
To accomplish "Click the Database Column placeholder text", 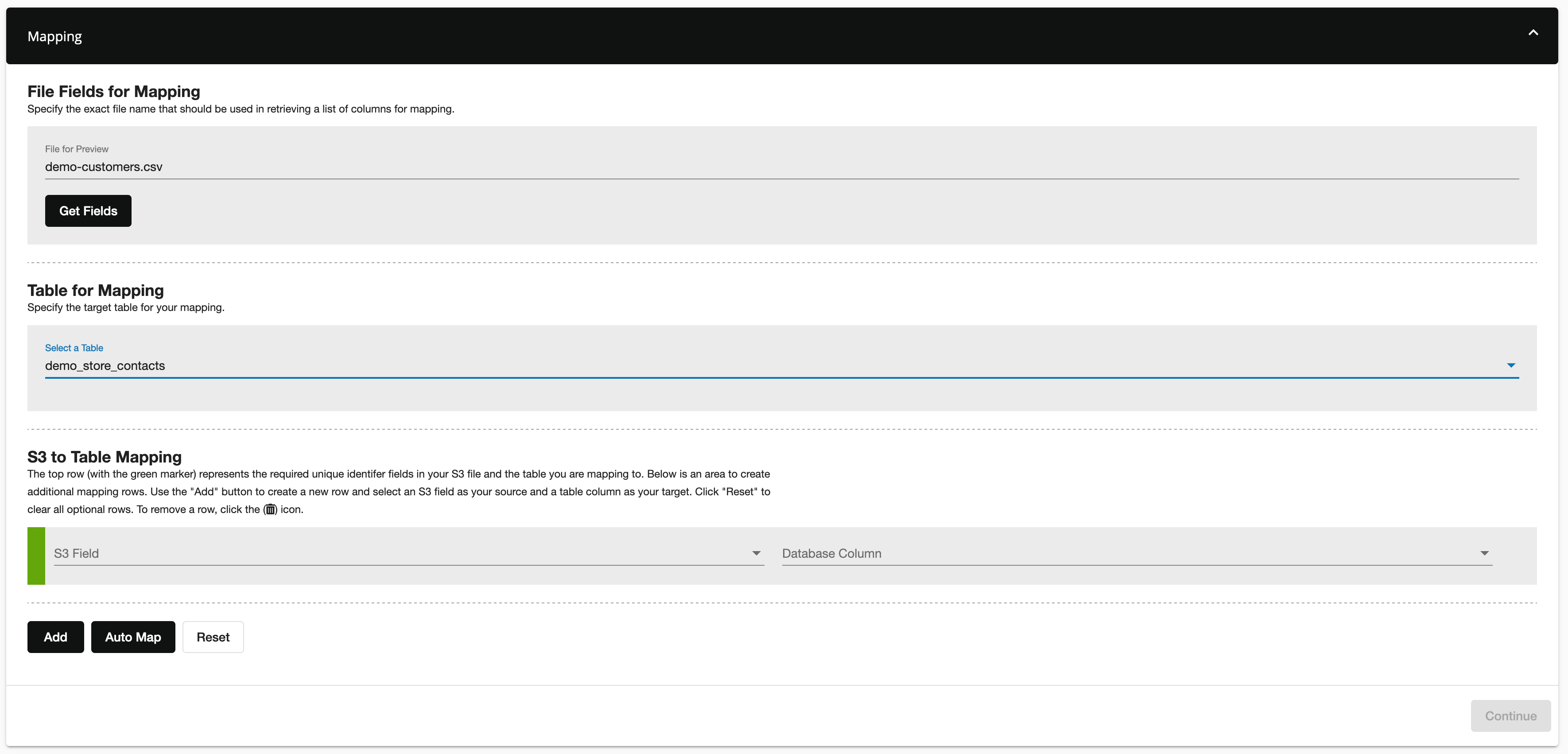I will click(831, 553).
